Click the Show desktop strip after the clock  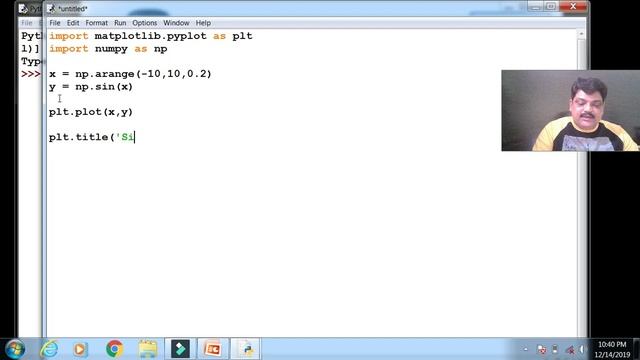click(637, 349)
